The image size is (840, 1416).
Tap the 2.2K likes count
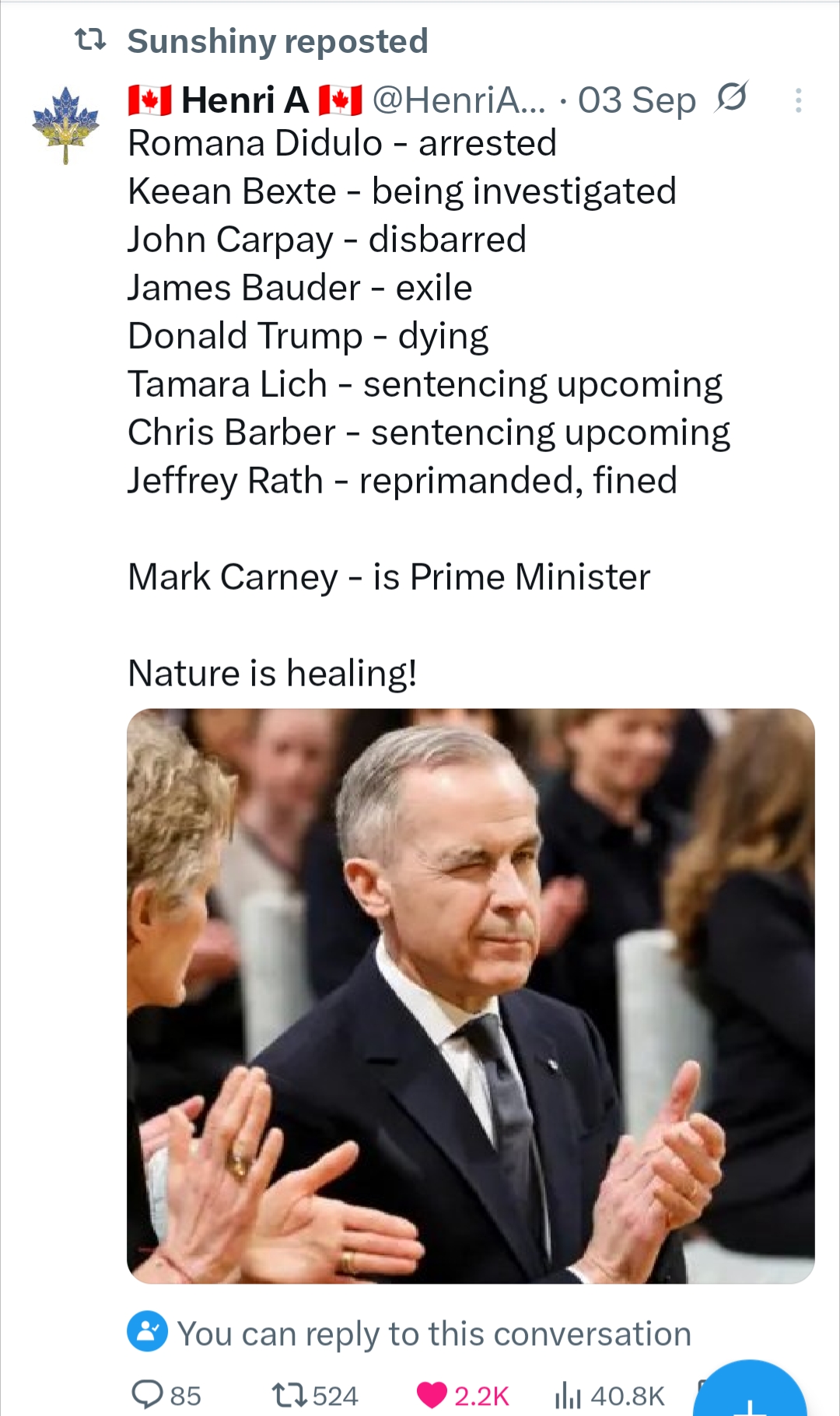pos(481,1396)
